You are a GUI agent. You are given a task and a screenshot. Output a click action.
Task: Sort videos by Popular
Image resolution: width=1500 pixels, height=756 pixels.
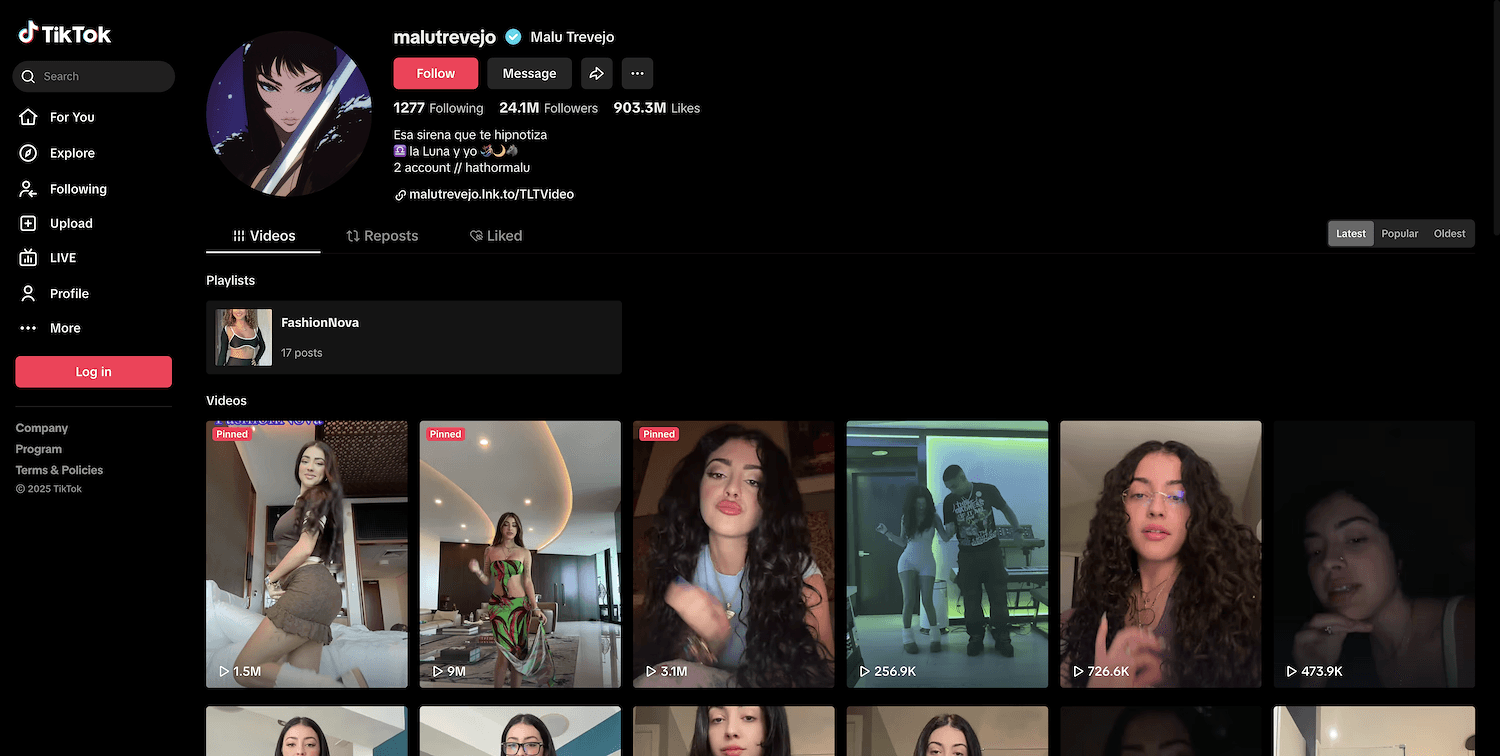click(x=1399, y=233)
